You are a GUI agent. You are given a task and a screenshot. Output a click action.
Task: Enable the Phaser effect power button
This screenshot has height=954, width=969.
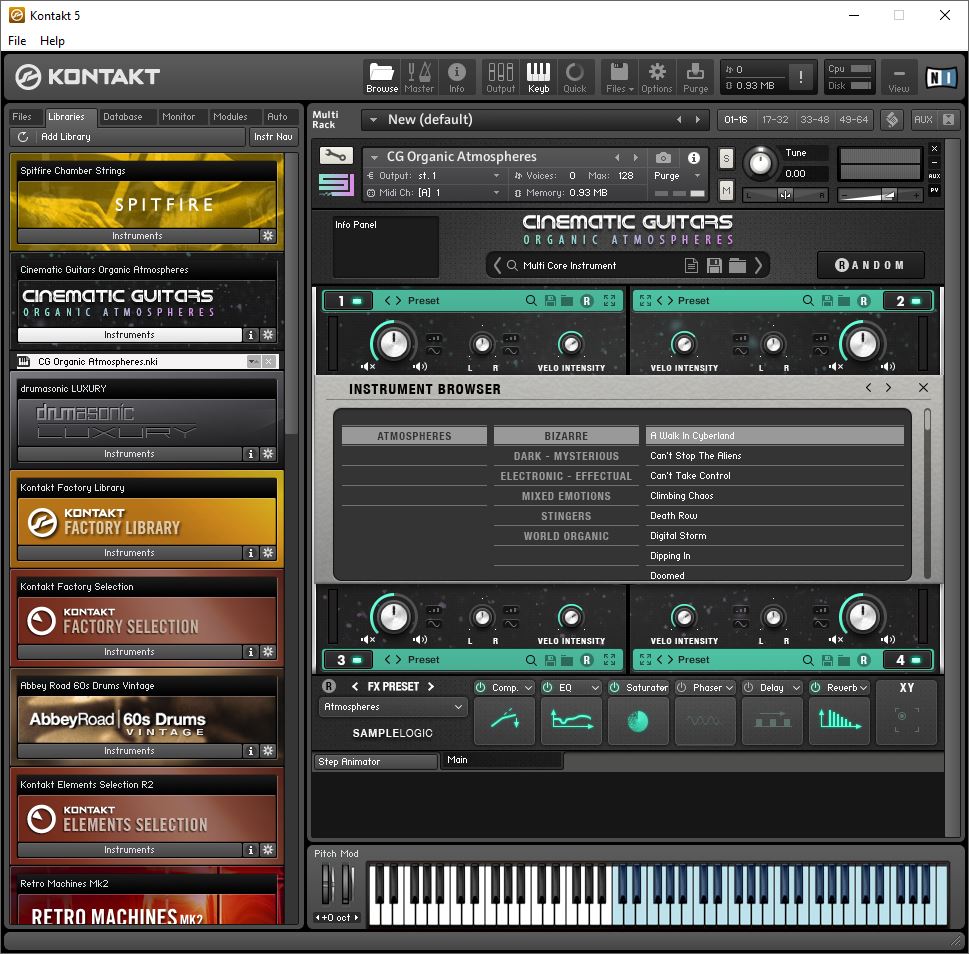click(x=682, y=687)
